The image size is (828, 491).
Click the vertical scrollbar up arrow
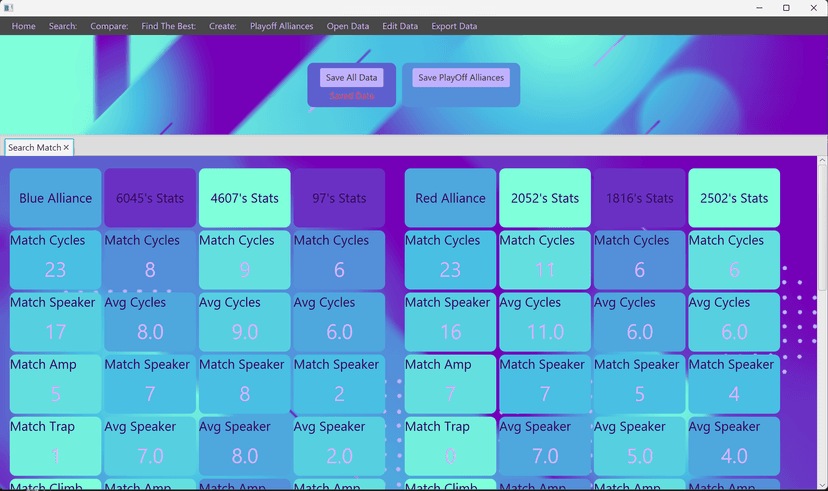tap(822, 161)
